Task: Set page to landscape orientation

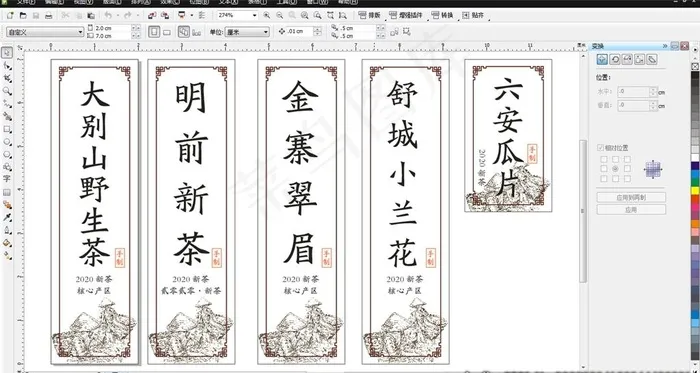Action: [x=167, y=32]
